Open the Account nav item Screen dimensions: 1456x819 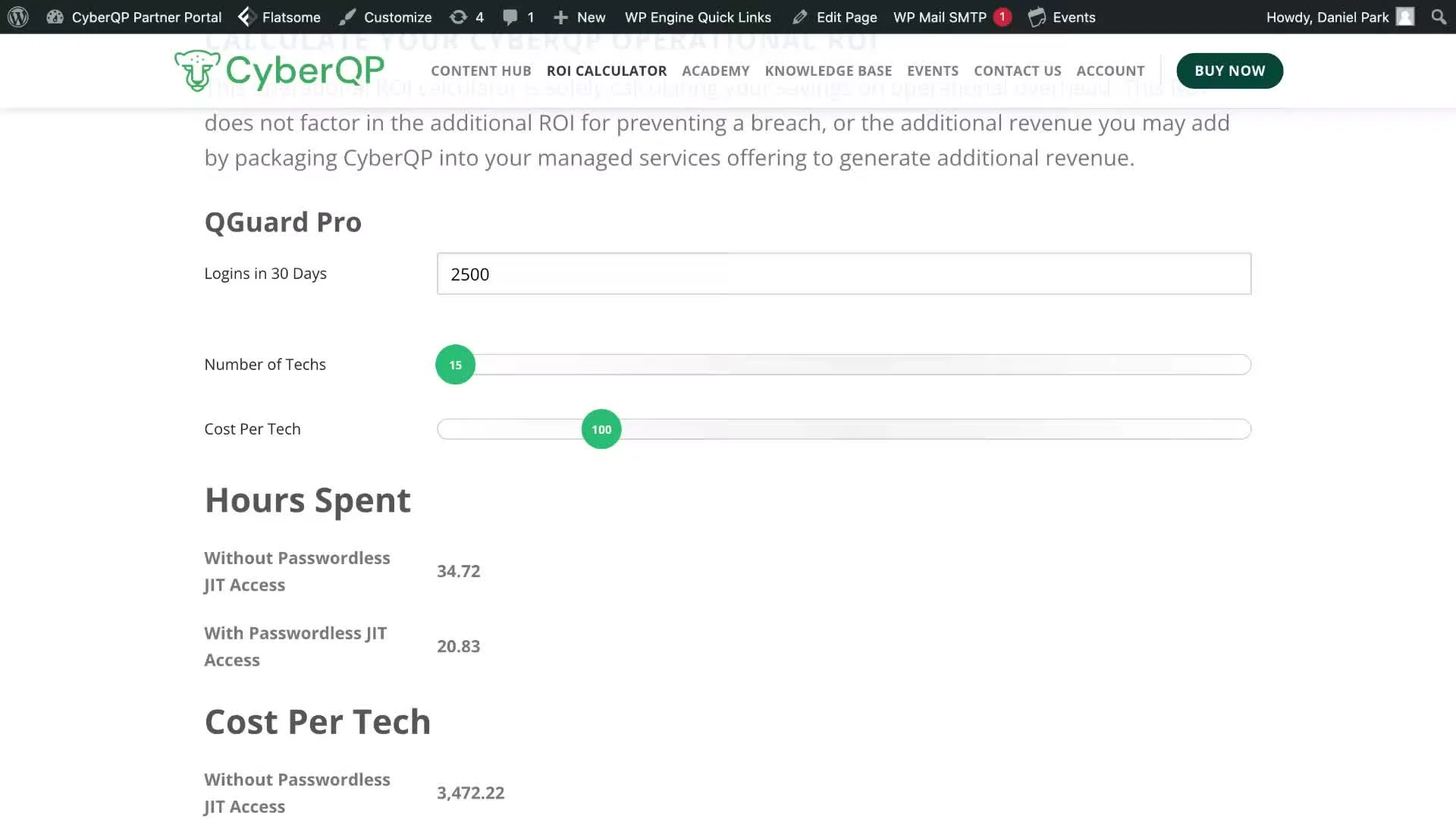(x=1110, y=71)
